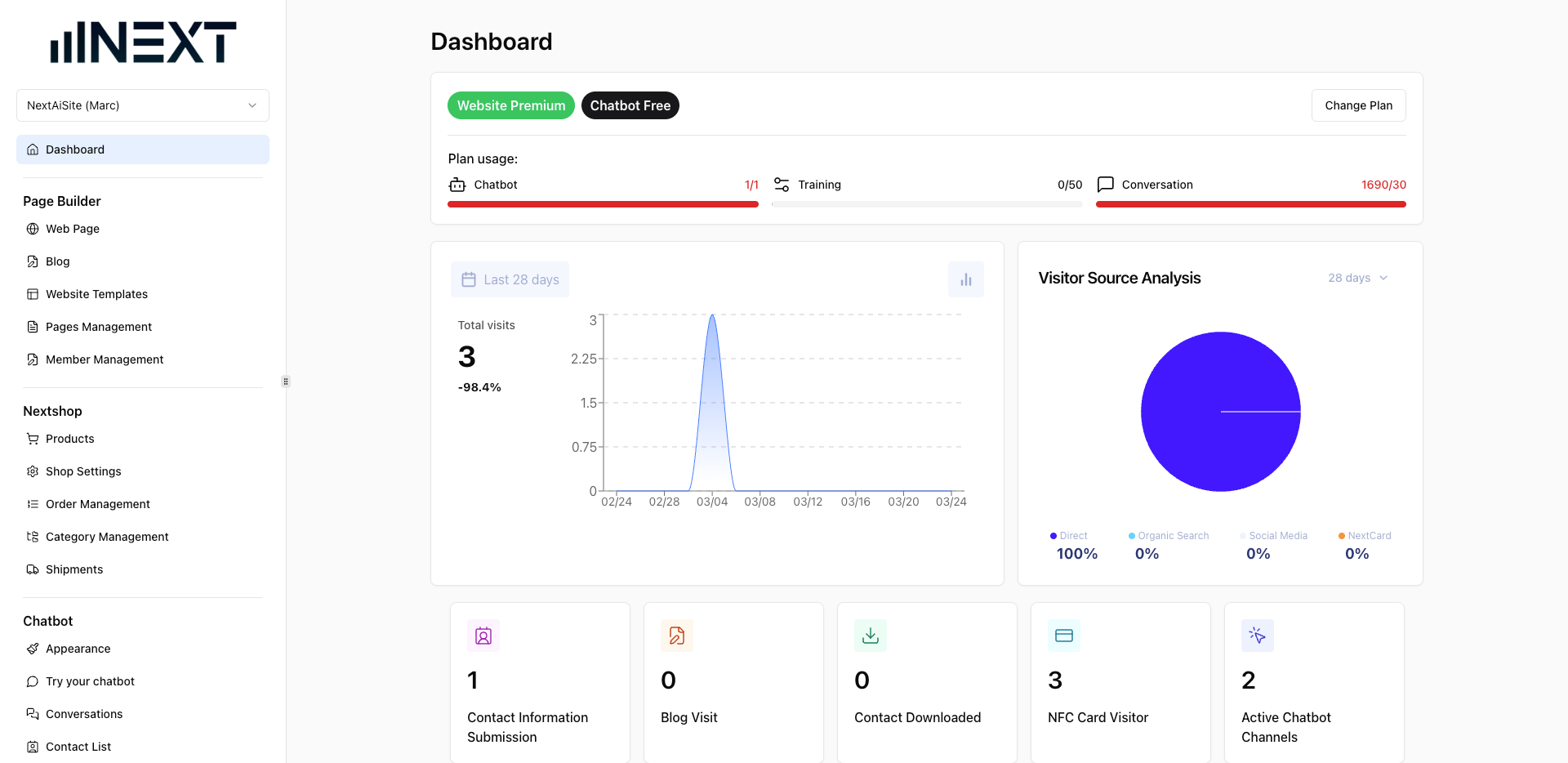Collapse the sidebar using the drag handle
The height and width of the screenshot is (763, 1568).
(286, 381)
